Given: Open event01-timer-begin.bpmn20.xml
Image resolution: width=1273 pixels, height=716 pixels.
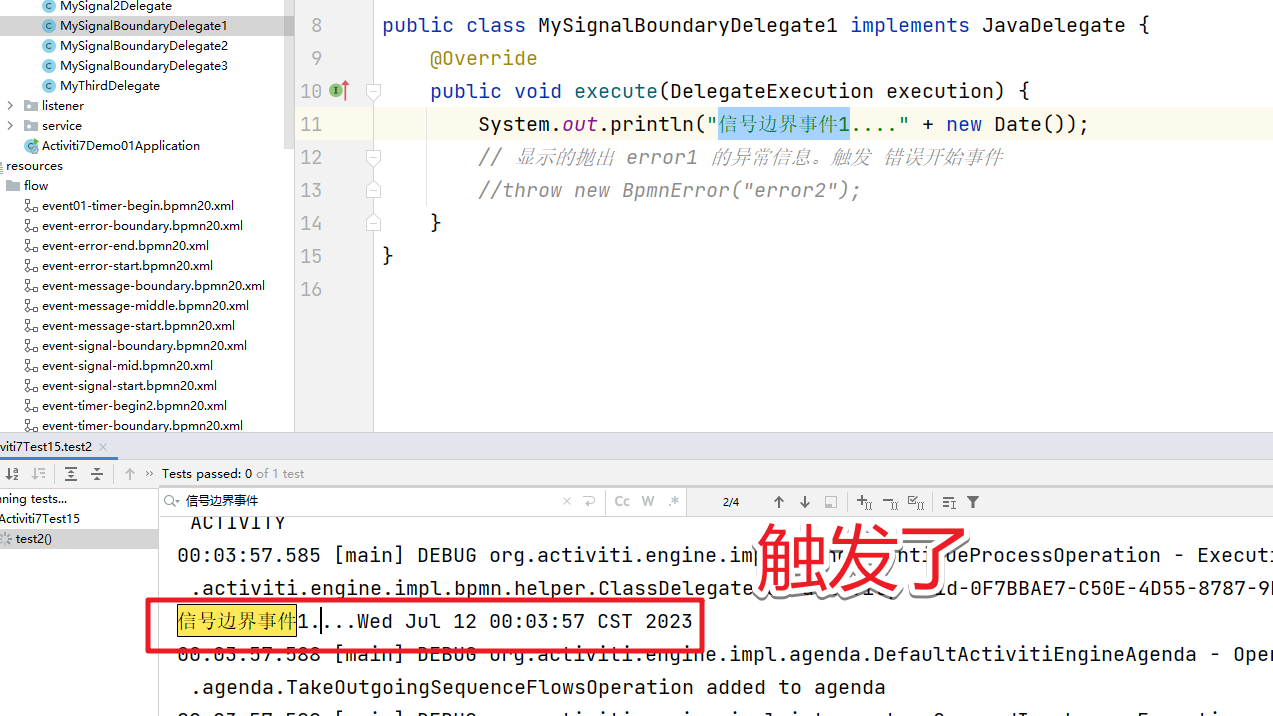Looking at the screenshot, I should 137,206.
